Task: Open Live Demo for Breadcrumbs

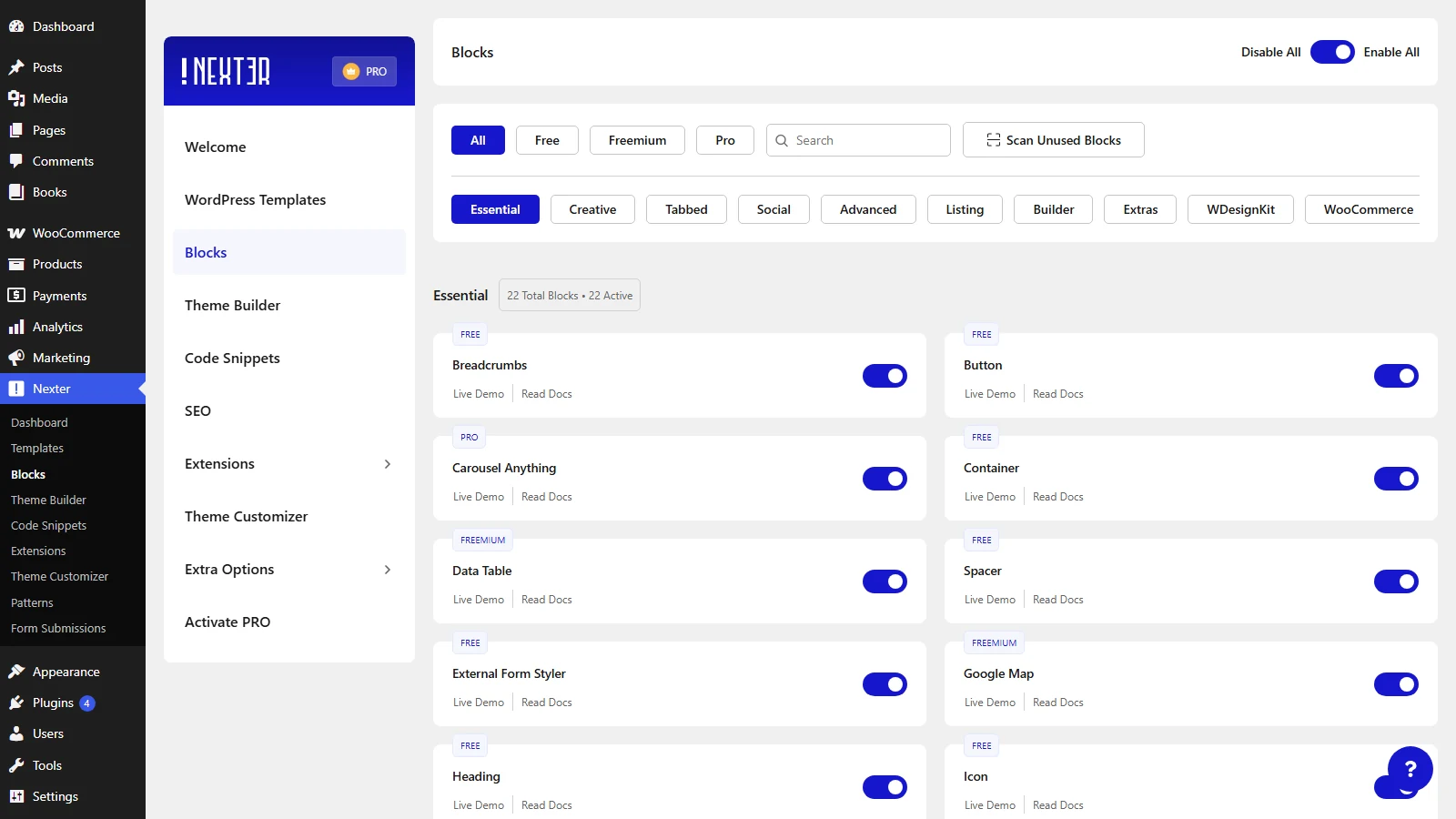Action: pyautogui.click(x=479, y=394)
